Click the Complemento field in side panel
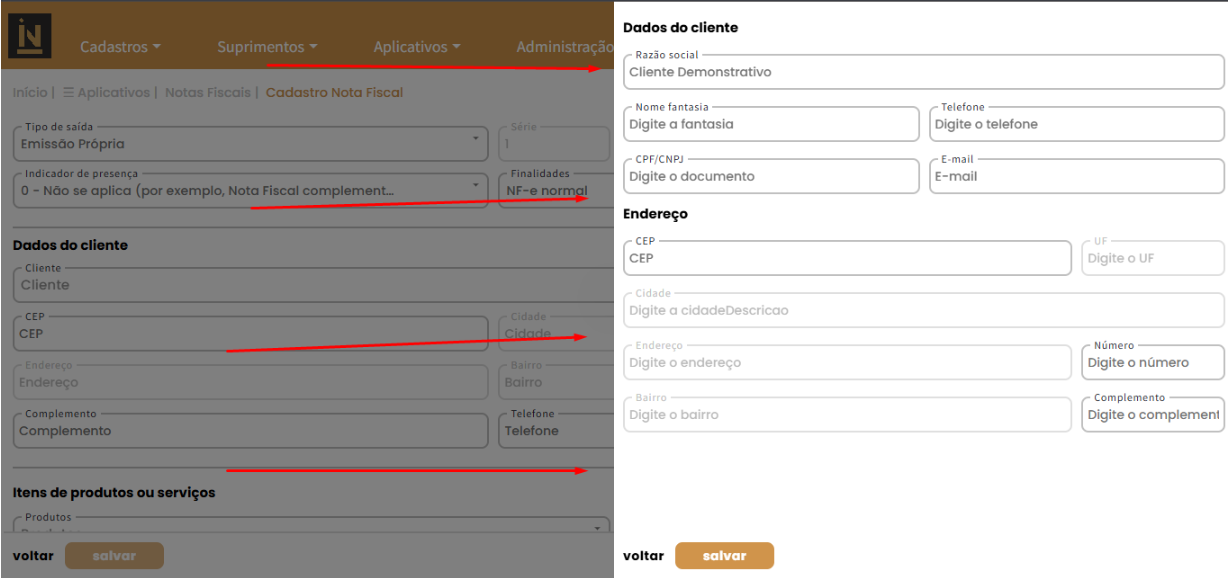1232x578 pixels. [x=1153, y=414]
